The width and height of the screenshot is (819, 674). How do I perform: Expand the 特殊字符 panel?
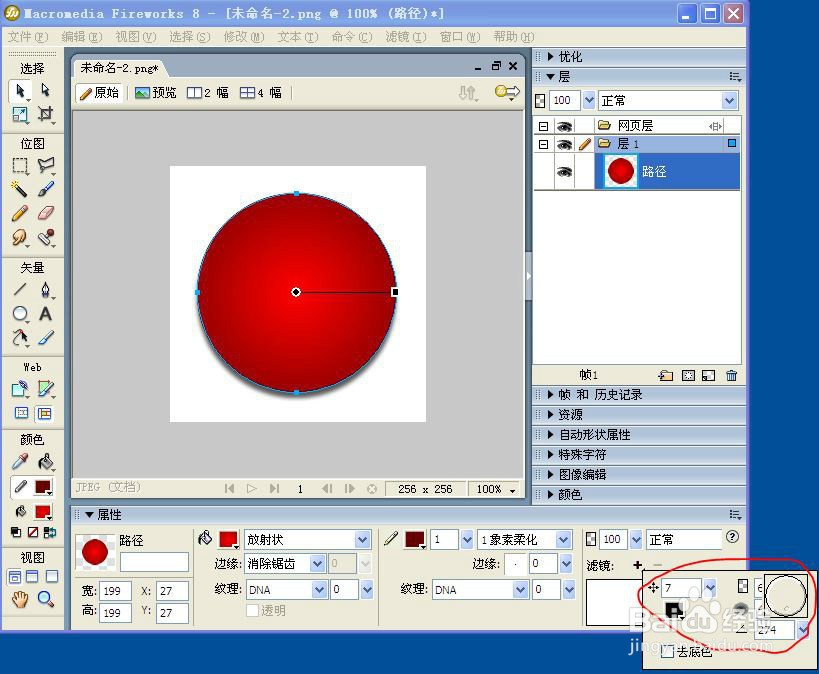[551, 454]
